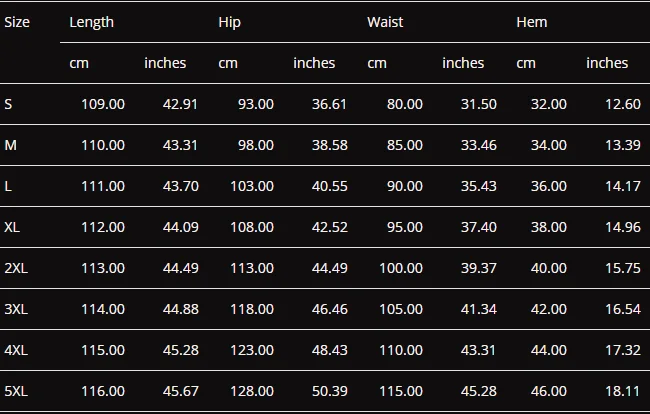Click the 100.00 waist cm cell
650x414 pixels.
click(401, 268)
